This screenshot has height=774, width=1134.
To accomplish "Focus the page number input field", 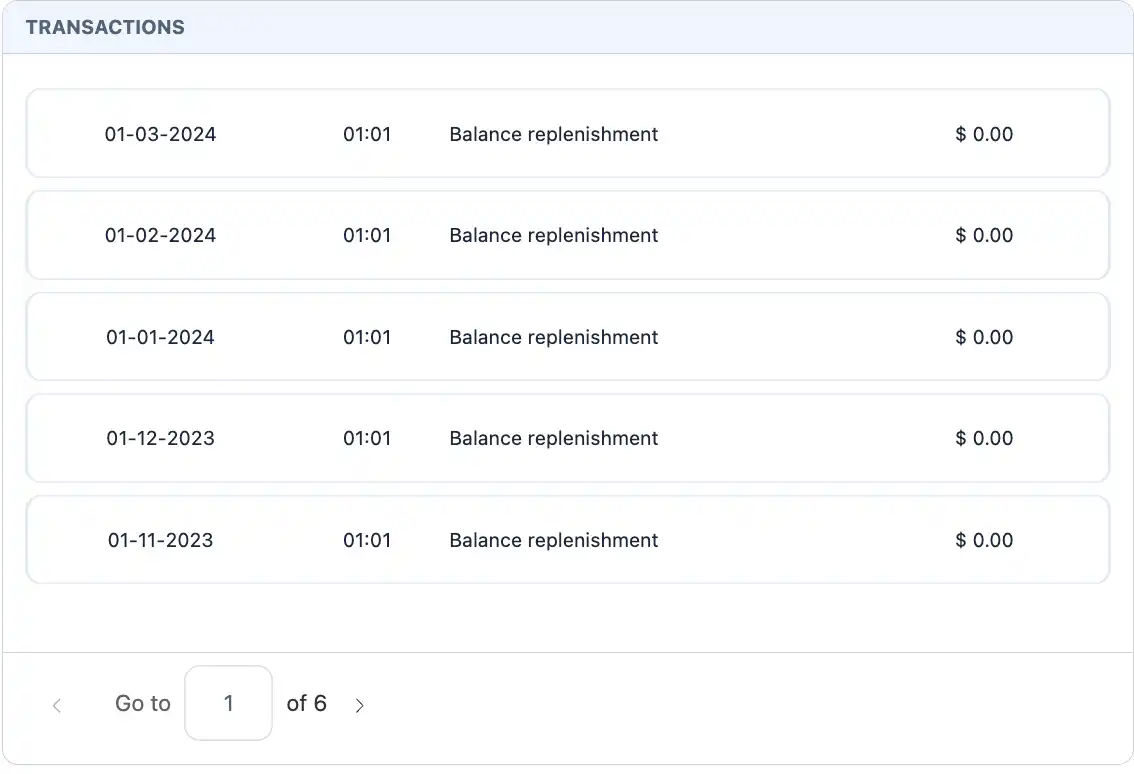I will pos(228,703).
